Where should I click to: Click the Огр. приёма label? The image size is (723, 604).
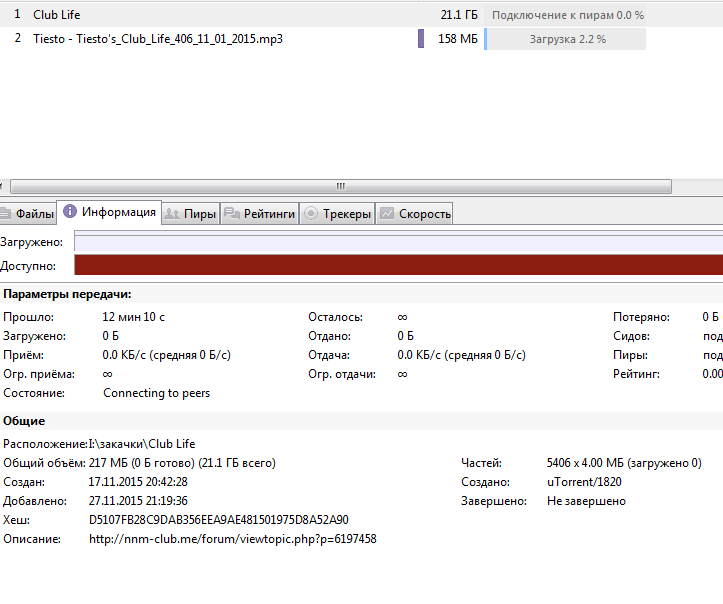pyautogui.click(x=39, y=374)
